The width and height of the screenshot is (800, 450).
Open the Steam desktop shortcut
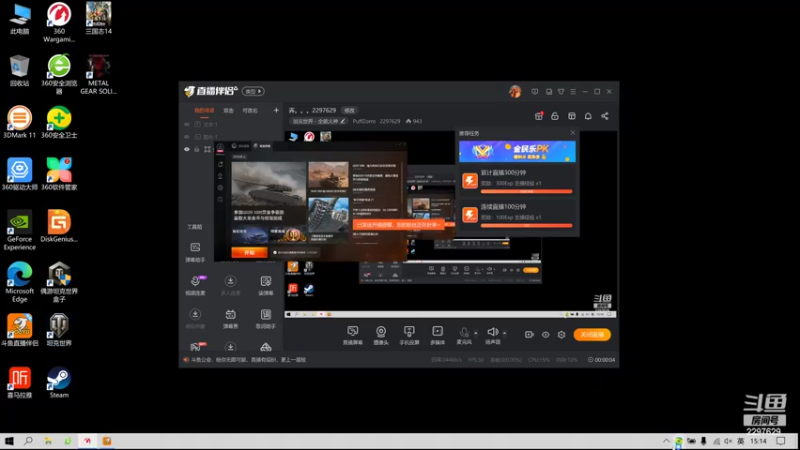pyautogui.click(x=59, y=383)
